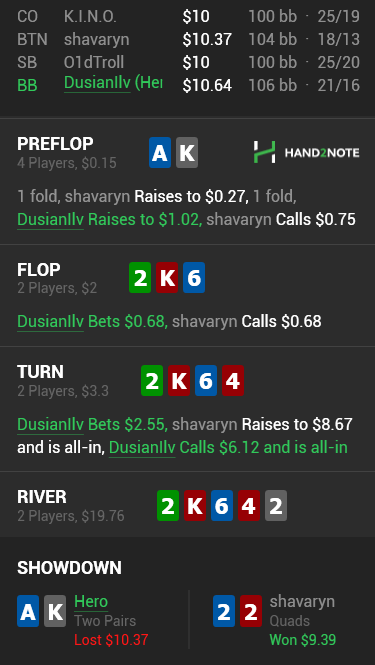Click the gray 2 river card
The width and height of the screenshot is (375, 665).
pyautogui.click(x=276, y=506)
